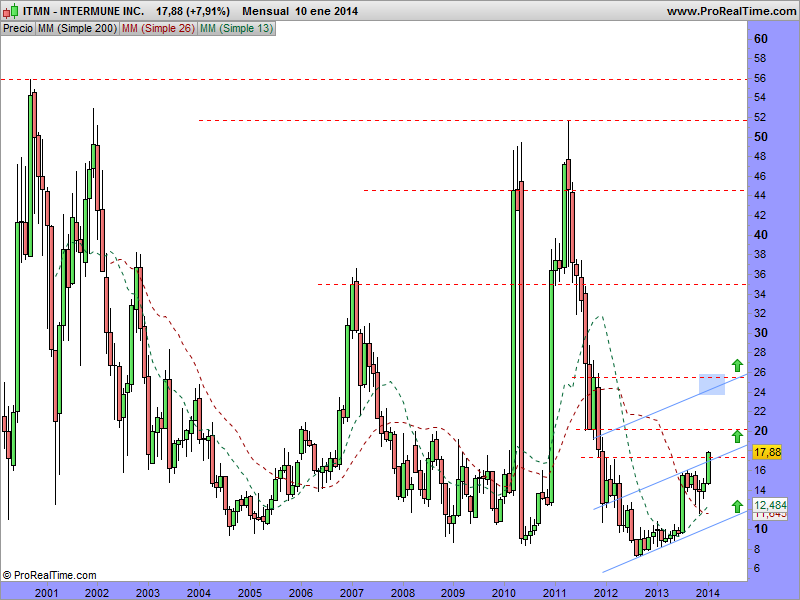
Task: Click the 12,484 moving average tag
Action: [x=770, y=505]
